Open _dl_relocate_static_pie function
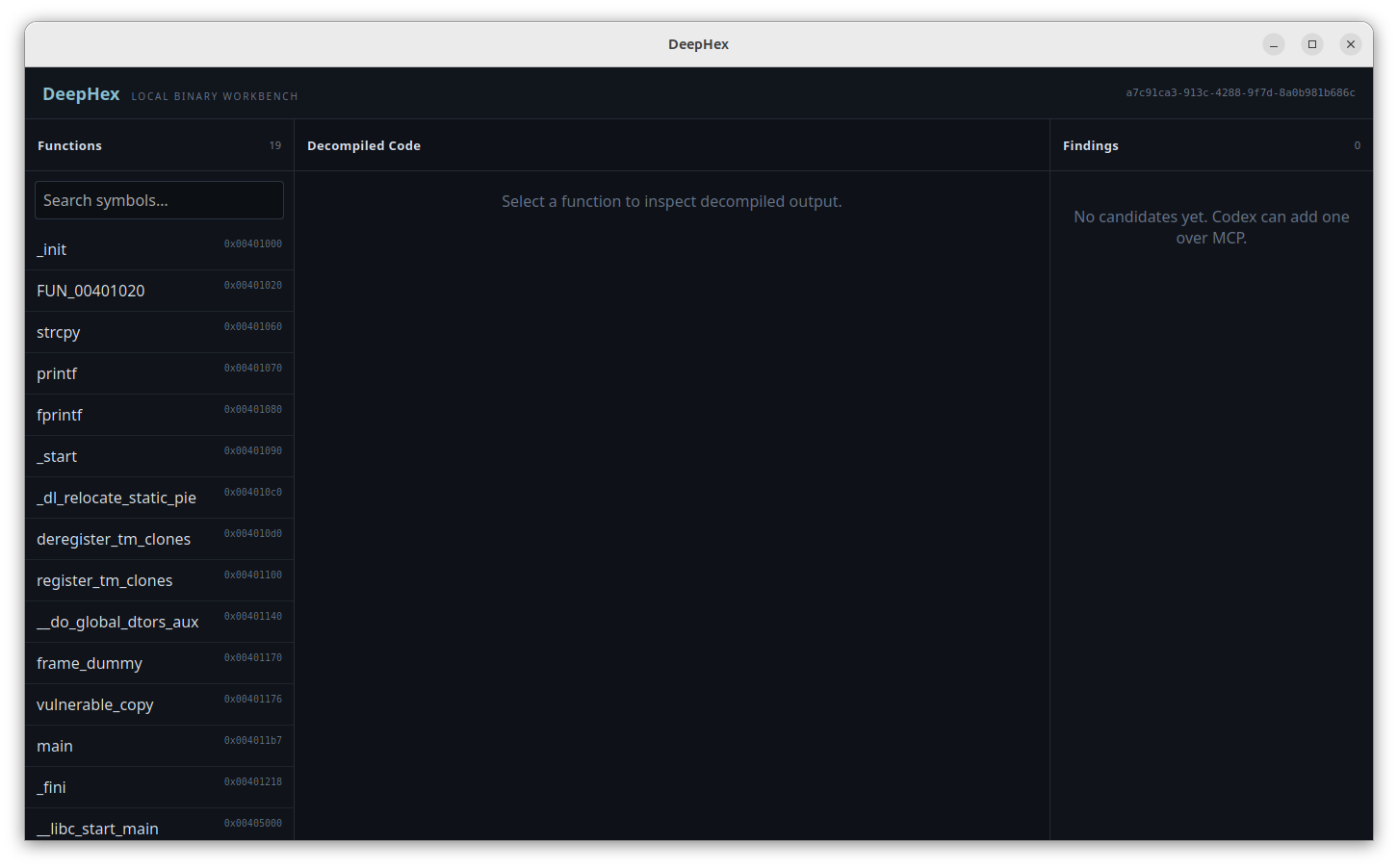This screenshot has height=868, width=1398. 159,498
